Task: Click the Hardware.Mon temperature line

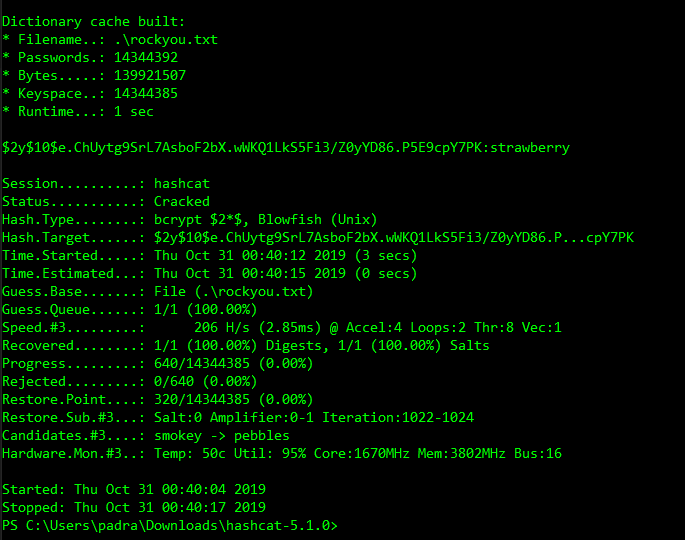Action: pos(282,453)
